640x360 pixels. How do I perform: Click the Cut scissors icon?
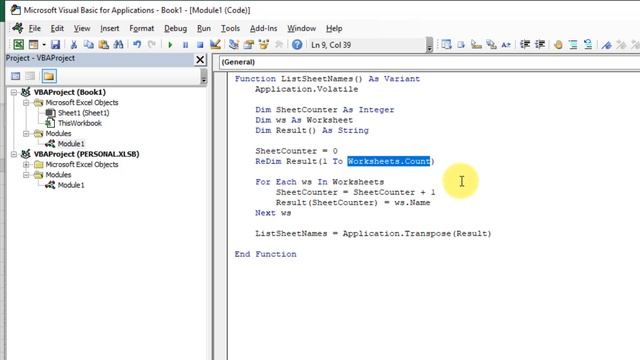[x=74, y=44]
